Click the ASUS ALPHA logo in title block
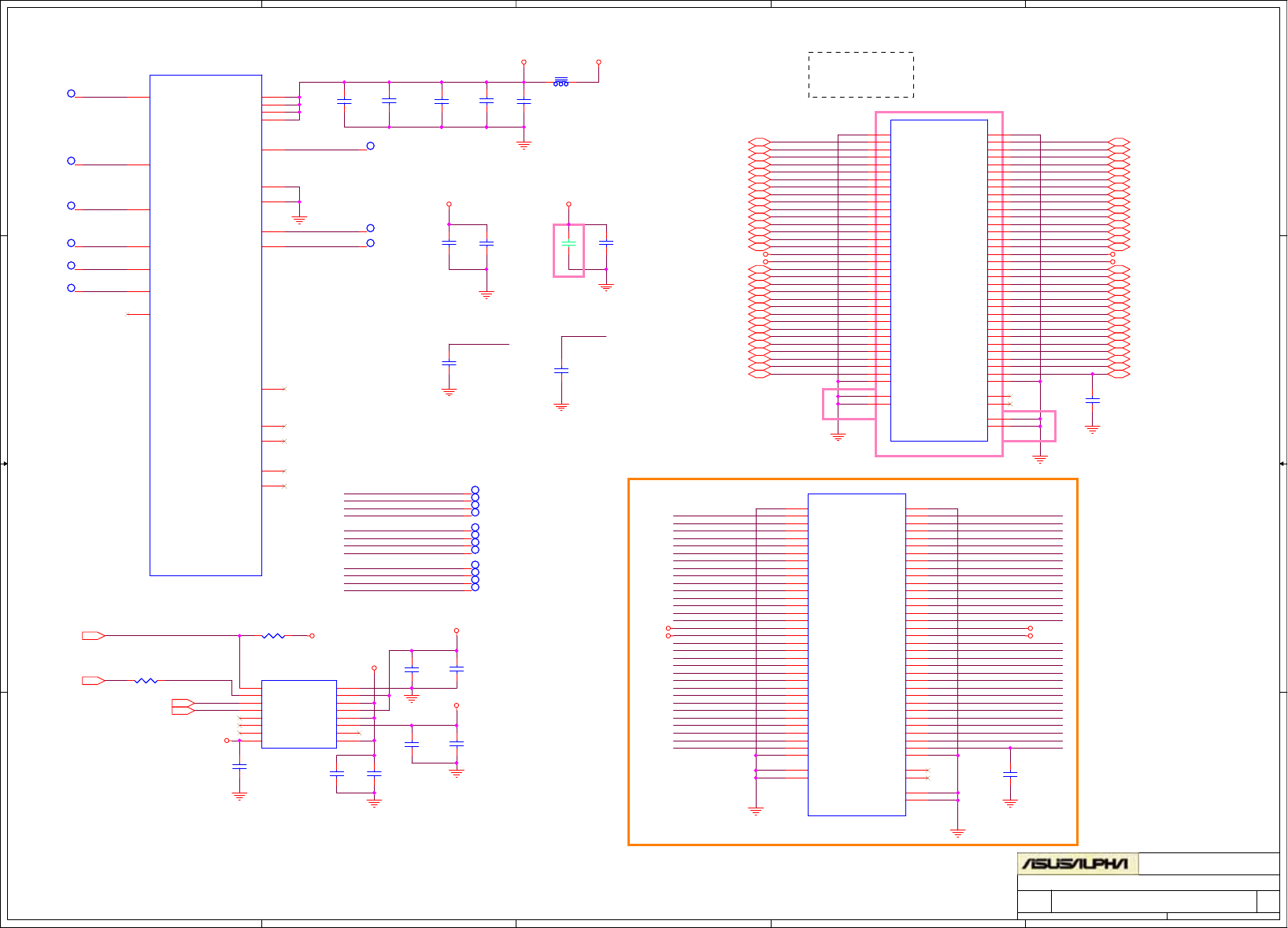Screen dimensions: 1288x928 pyautogui.click(x=1077, y=863)
